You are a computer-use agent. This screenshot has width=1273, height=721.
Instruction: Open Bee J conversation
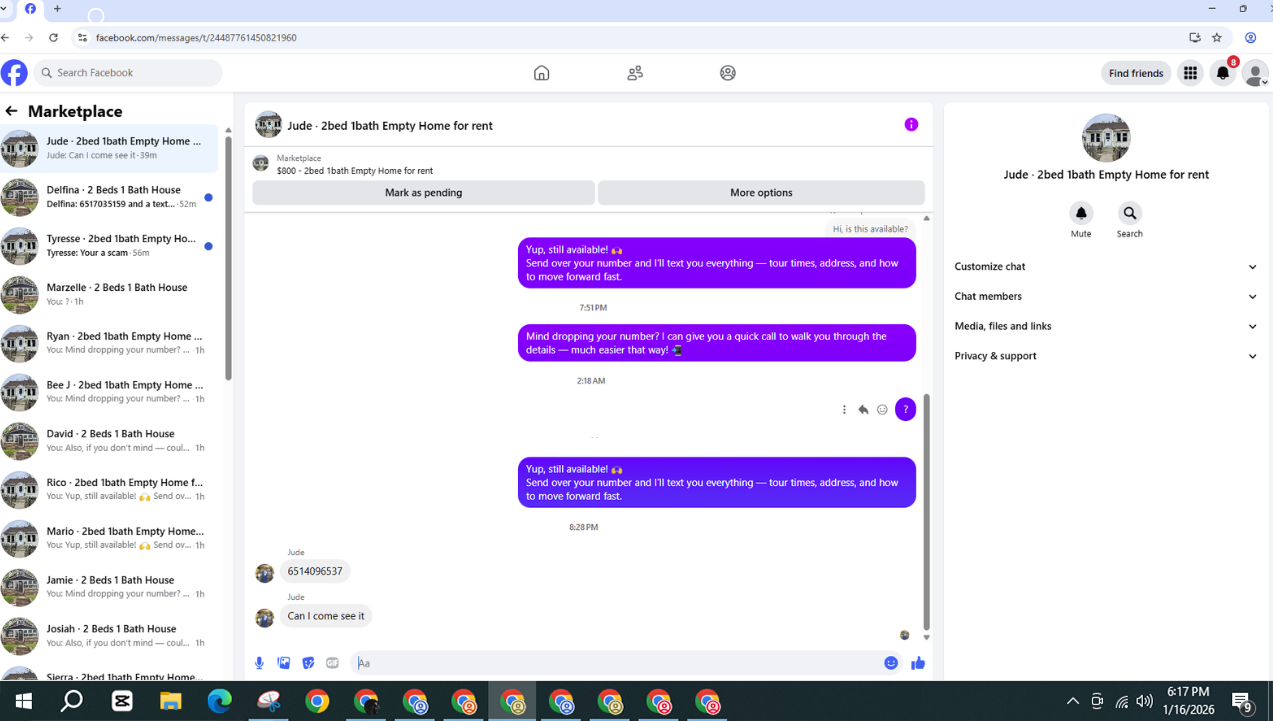(109, 392)
